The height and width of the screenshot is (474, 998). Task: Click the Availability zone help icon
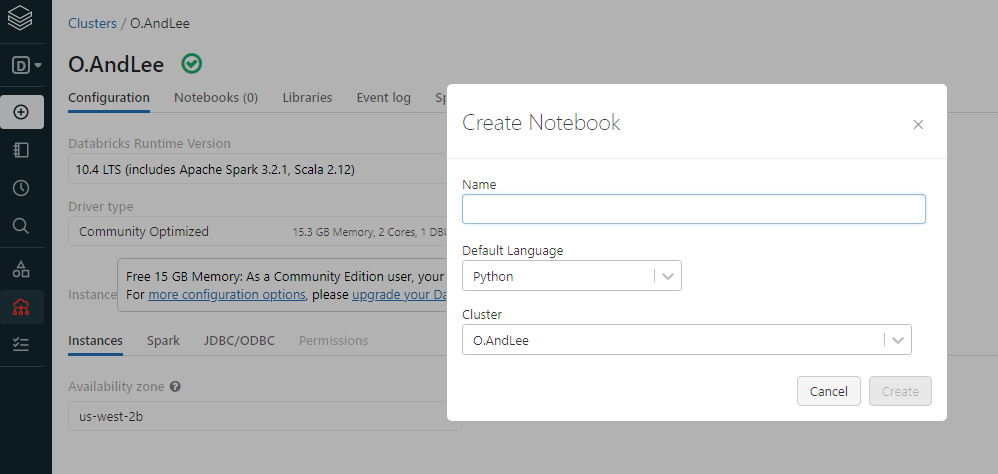point(175,386)
